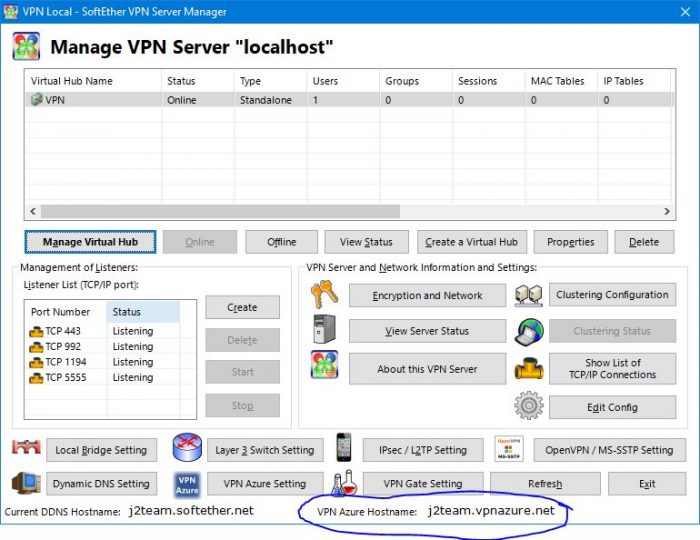Click the flask icon beside VPN Gate Setting
This screenshot has width=700, height=540.
[x=344, y=482]
